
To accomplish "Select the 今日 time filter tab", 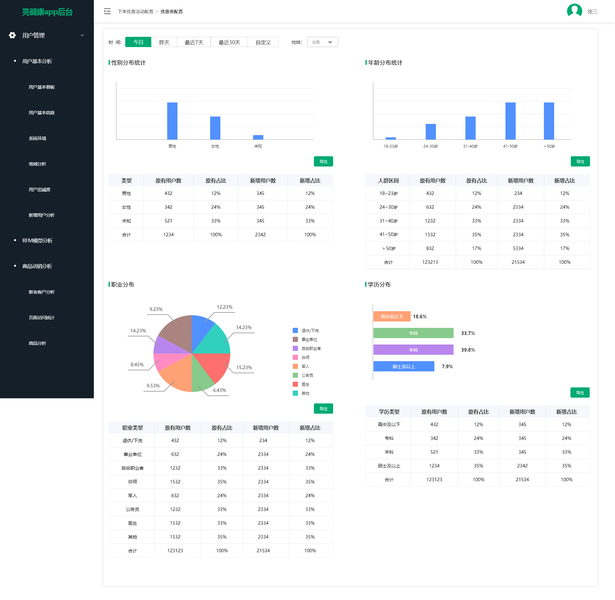I will (138, 42).
